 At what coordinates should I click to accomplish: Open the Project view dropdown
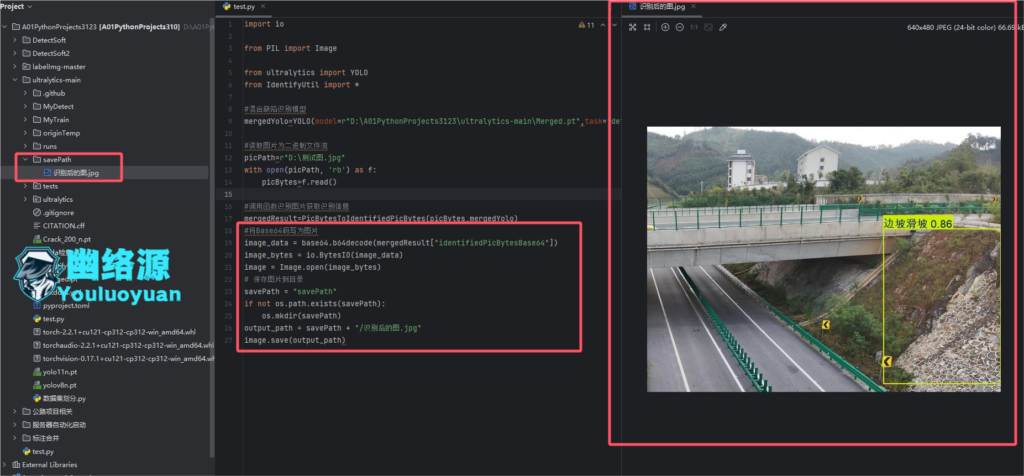click(17, 7)
